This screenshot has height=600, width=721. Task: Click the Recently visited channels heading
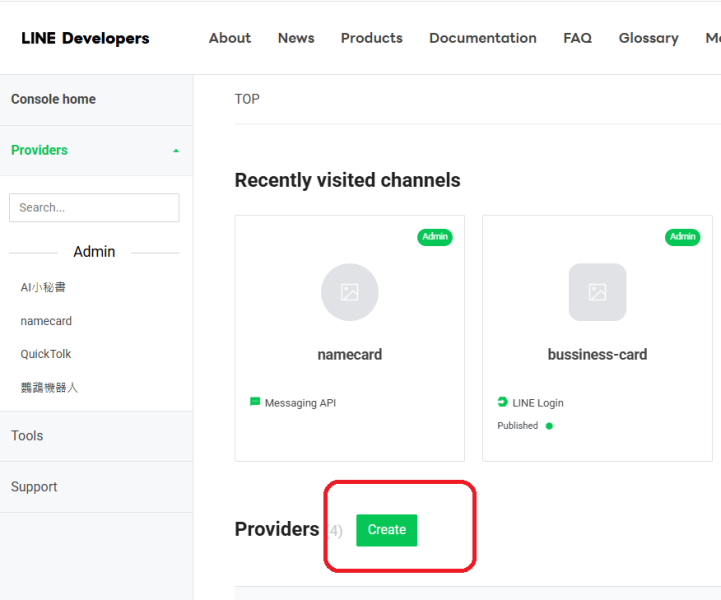(x=347, y=180)
